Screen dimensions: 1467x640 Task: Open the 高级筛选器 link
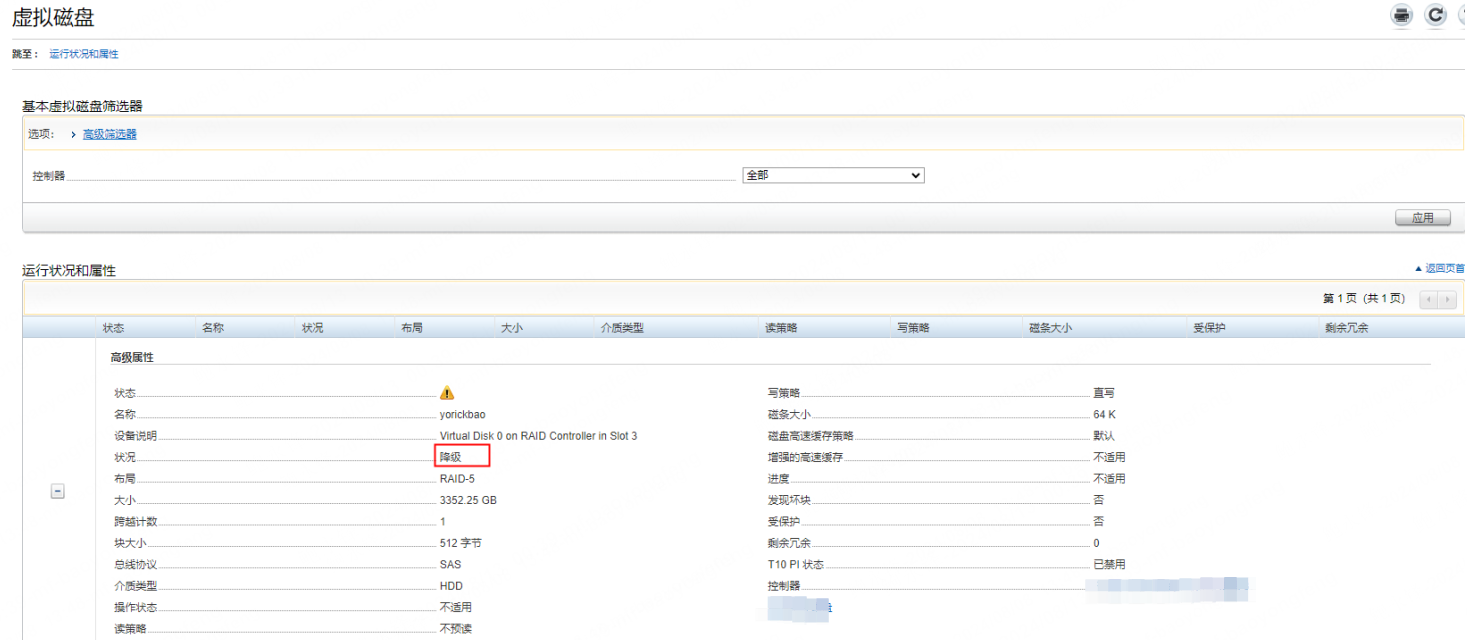tap(109, 134)
